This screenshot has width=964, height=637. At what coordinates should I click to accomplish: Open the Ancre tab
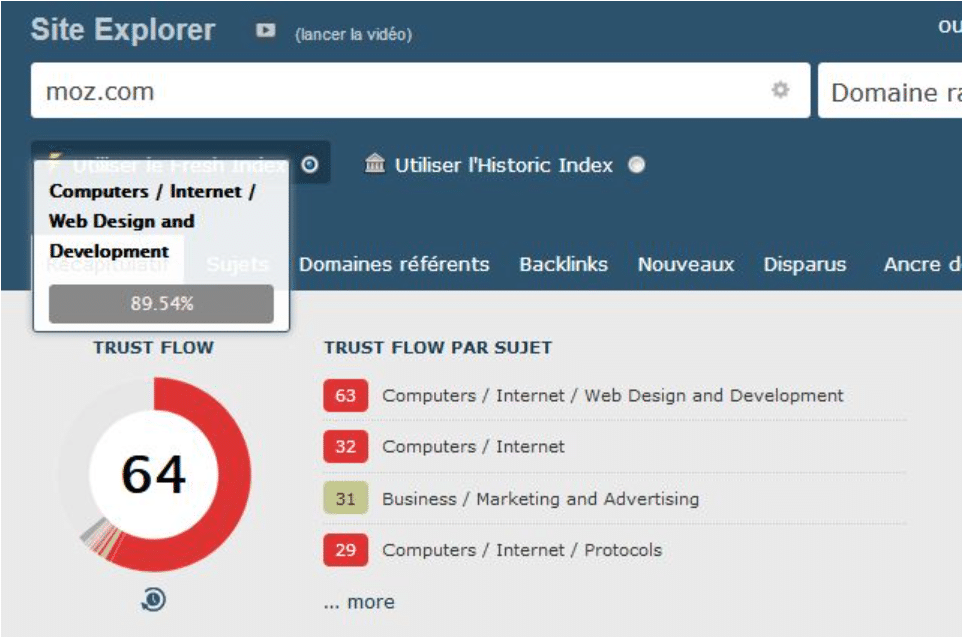click(923, 264)
